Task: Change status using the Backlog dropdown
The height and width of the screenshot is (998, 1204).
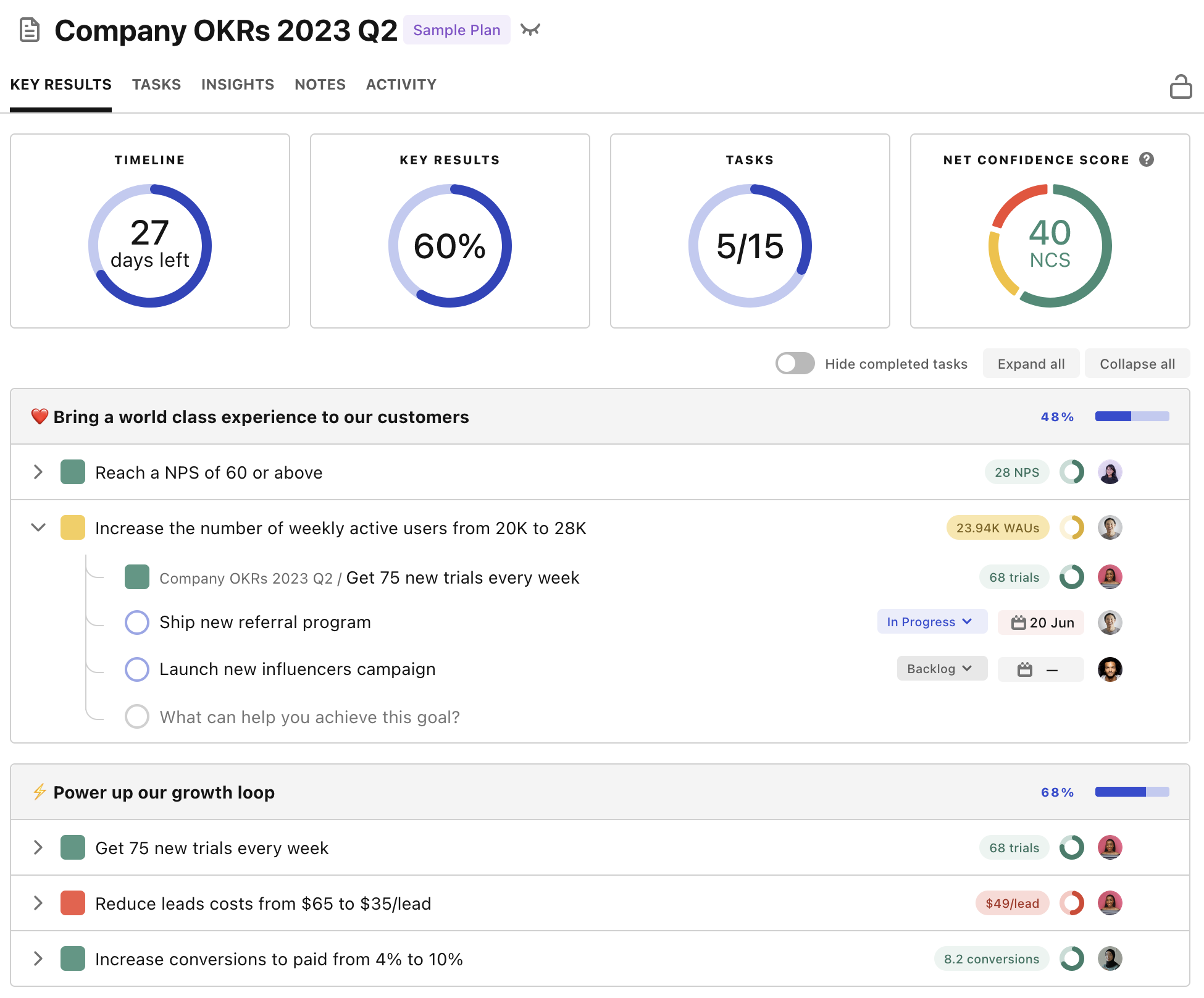Action: 941,668
